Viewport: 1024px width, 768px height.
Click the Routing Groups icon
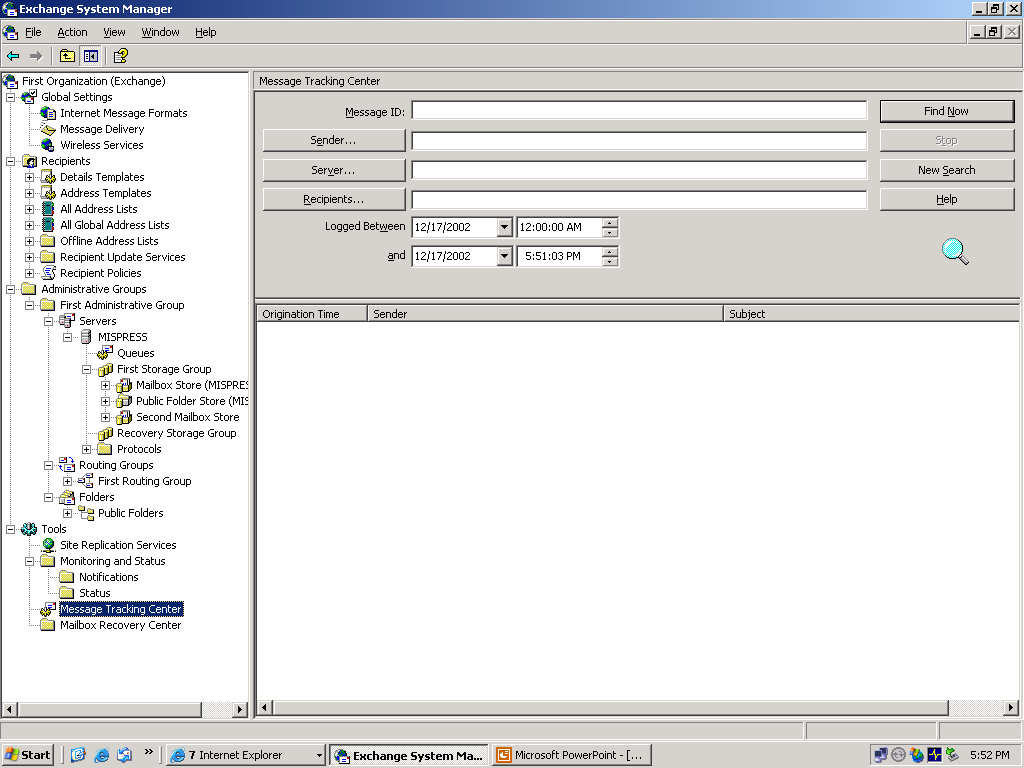click(x=67, y=465)
